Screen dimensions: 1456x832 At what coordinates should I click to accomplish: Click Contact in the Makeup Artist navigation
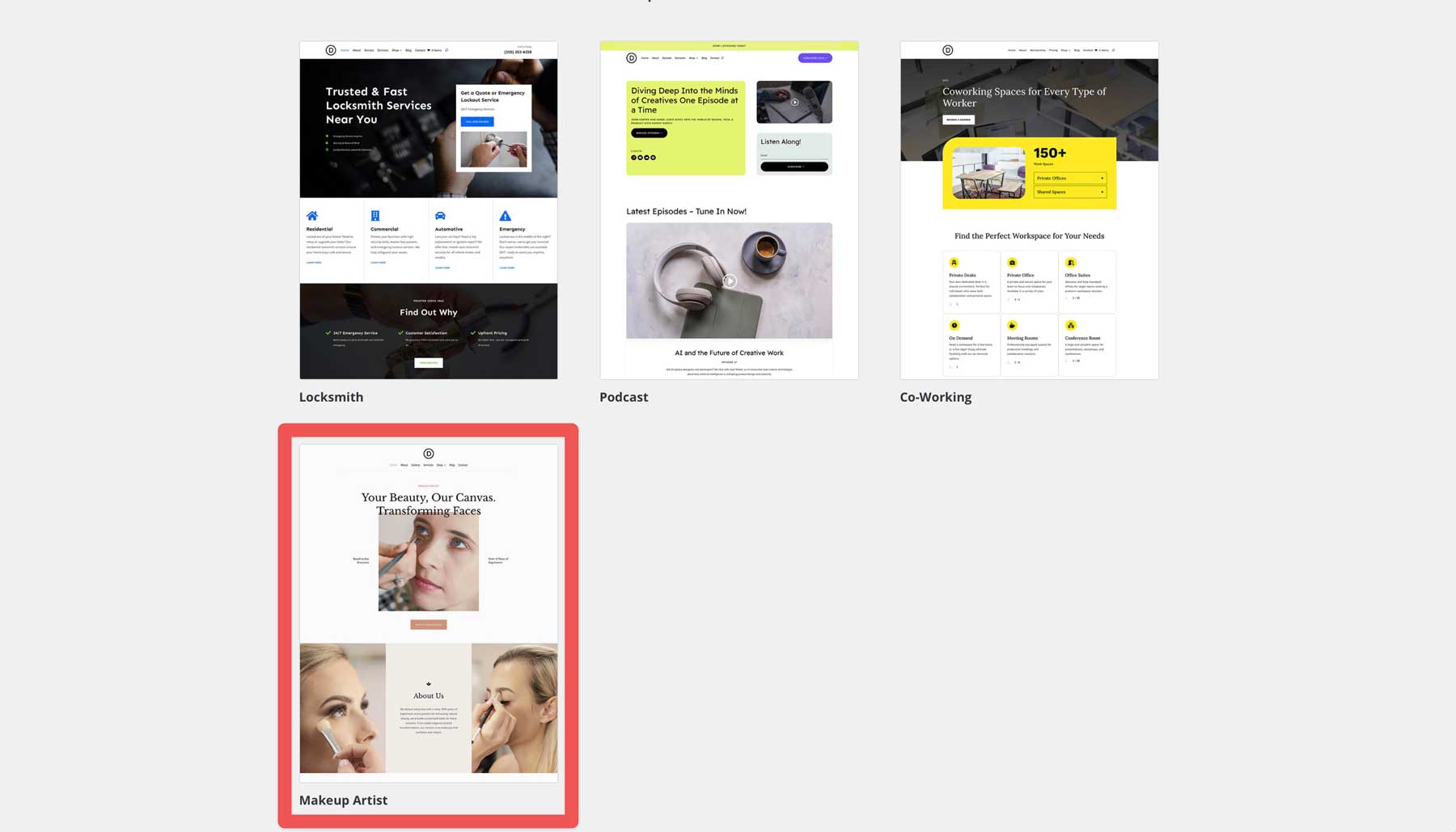click(x=464, y=465)
